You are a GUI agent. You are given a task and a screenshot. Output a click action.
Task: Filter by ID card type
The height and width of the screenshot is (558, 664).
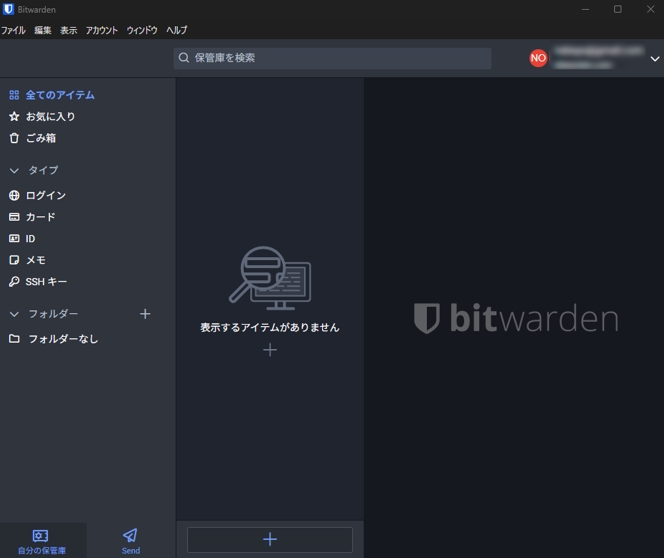pyautogui.click(x=29, y=239)
